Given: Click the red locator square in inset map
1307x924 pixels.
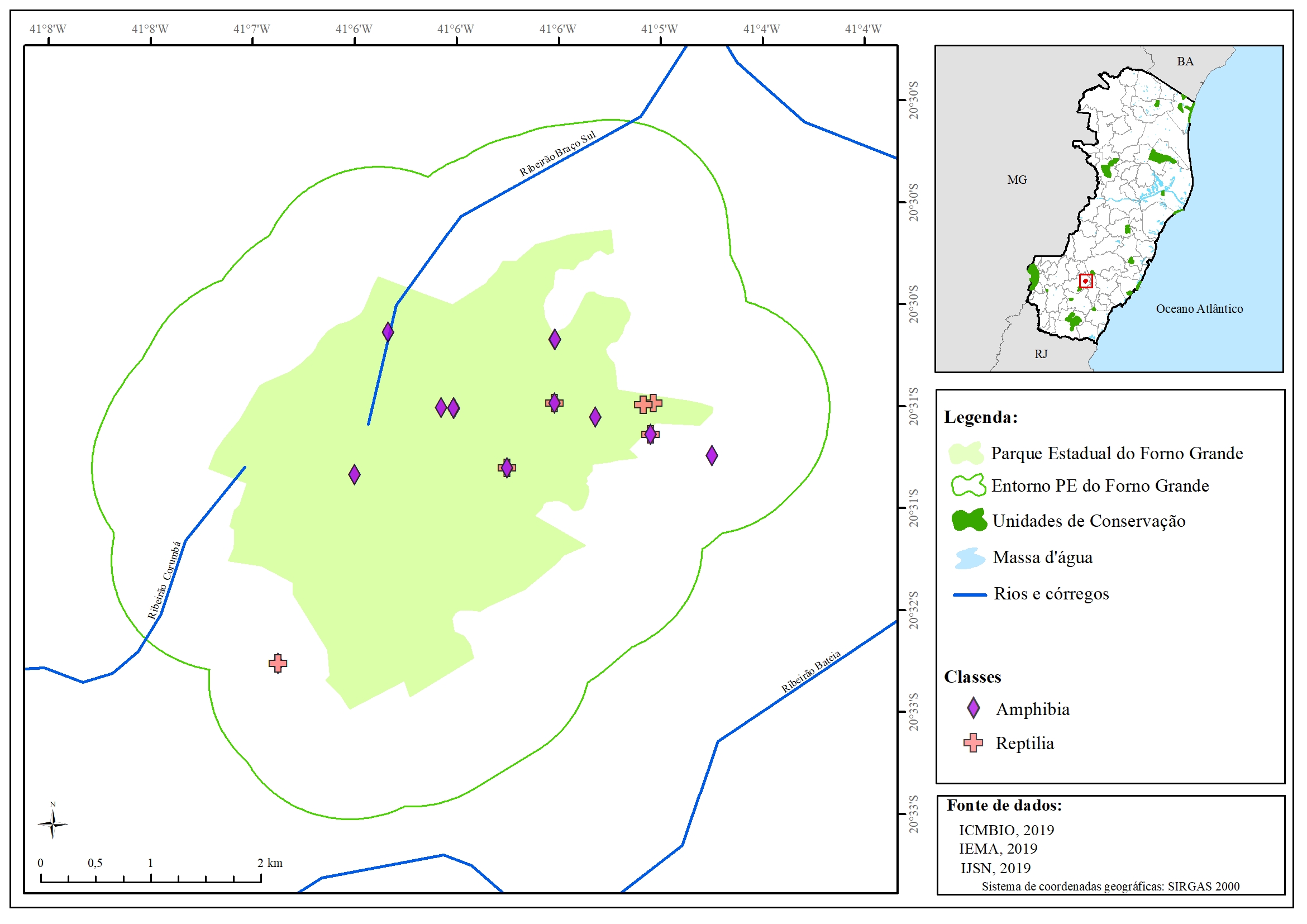Looking at the screenshot, I should pyautogui.click(x=1086, y=280).
